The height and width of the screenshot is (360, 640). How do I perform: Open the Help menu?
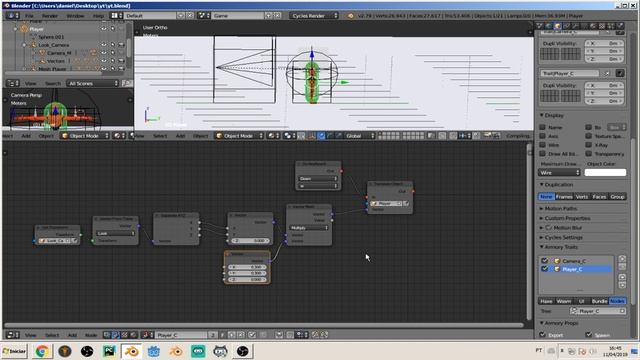click(x=98, y=16)
